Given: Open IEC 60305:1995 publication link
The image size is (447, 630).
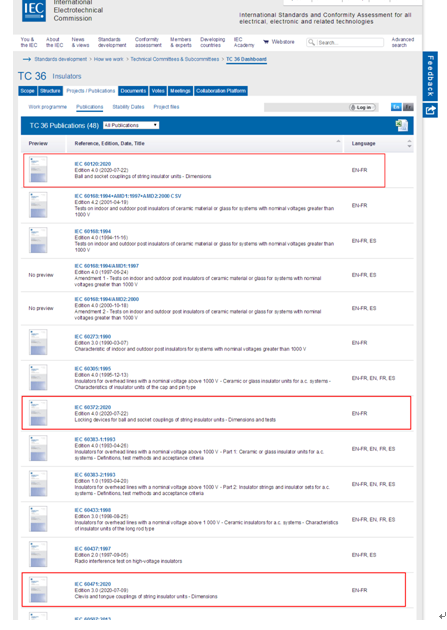Looking at the screenshot, I should [93, 368].
